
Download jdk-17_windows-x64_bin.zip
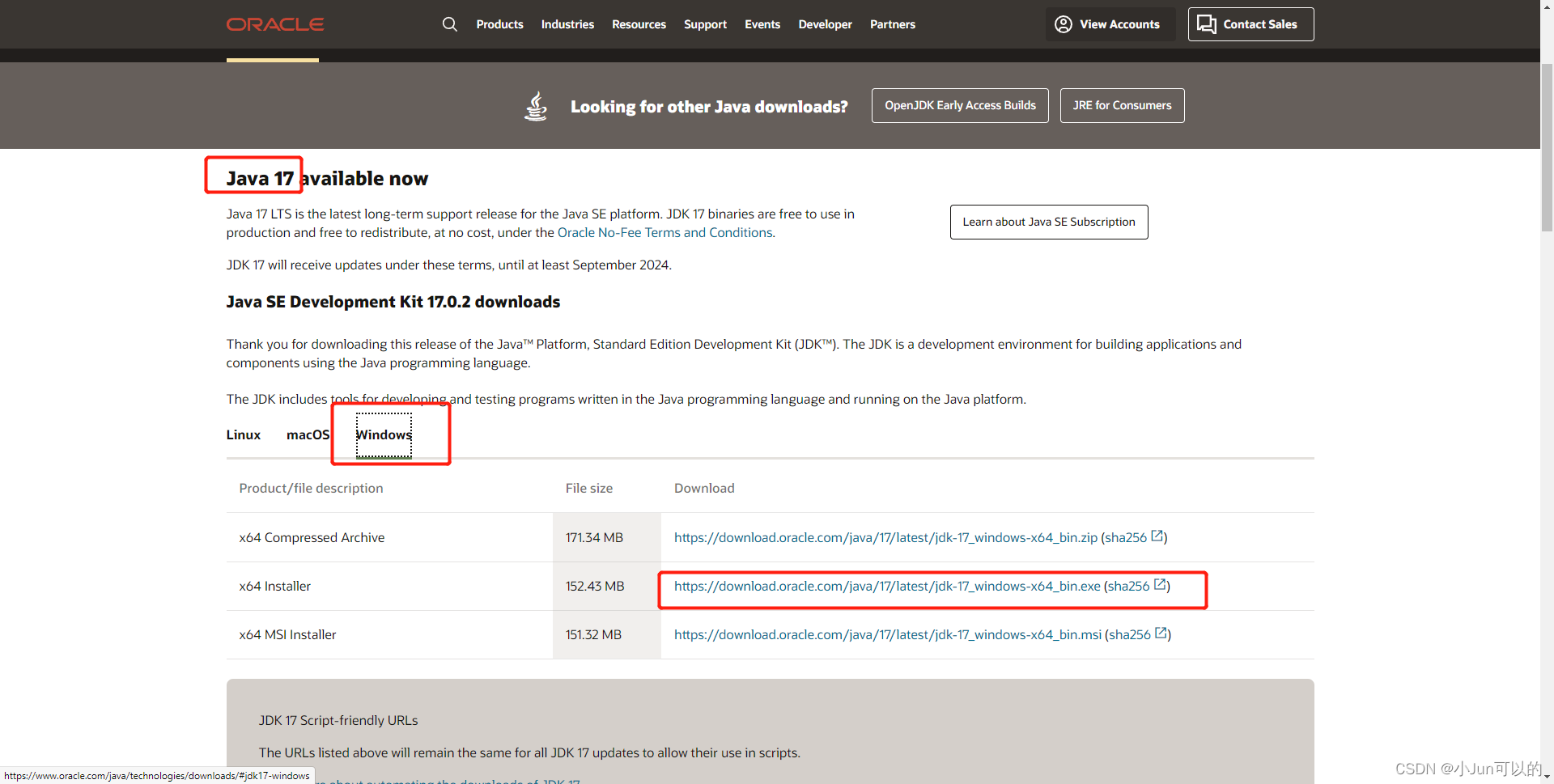point(885,537)
